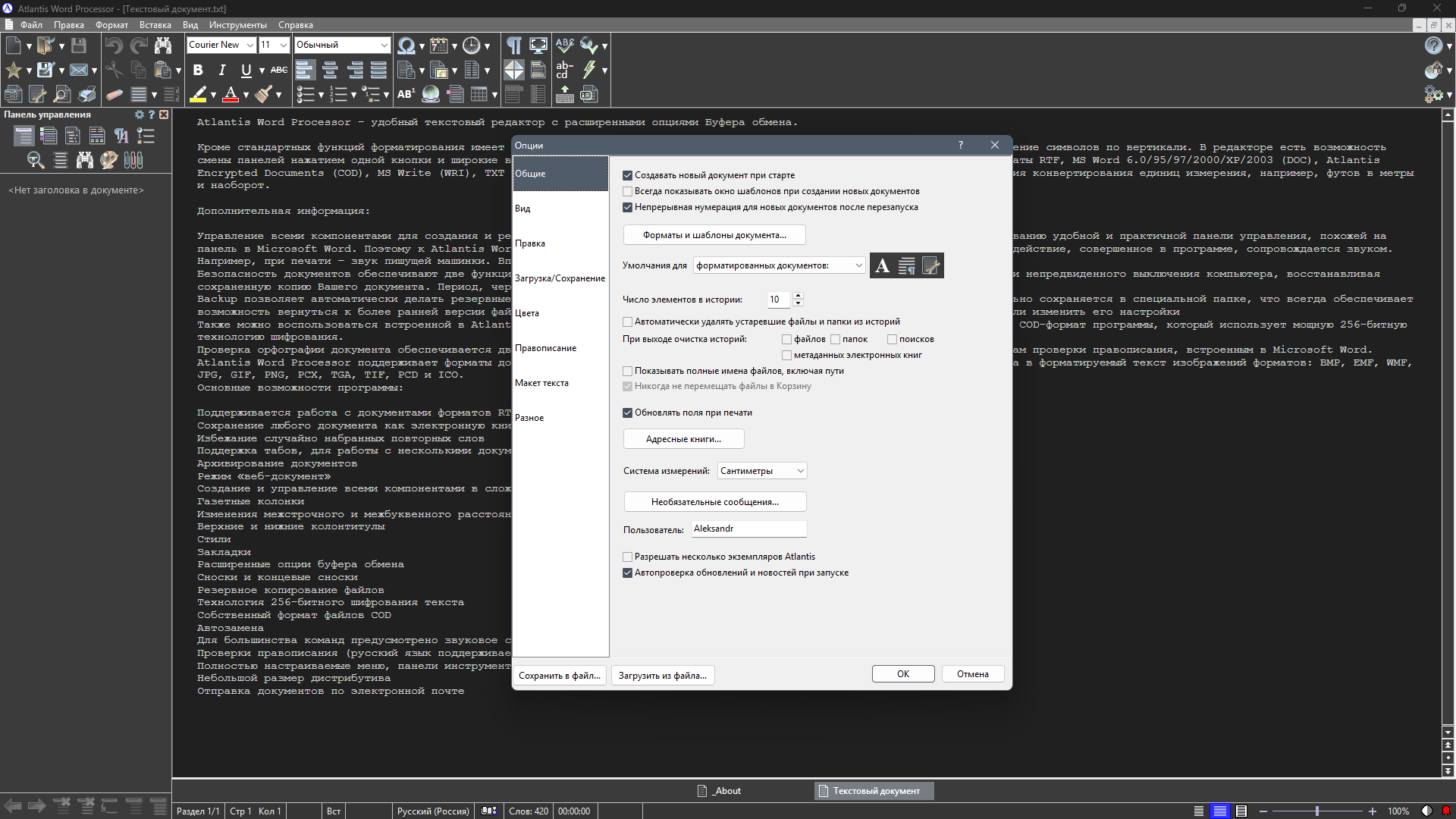The width and height of the screenshot is (1456, 819).
Task: Click 'Форматы и шаблоны документа...' button
Action: [714, 235]
